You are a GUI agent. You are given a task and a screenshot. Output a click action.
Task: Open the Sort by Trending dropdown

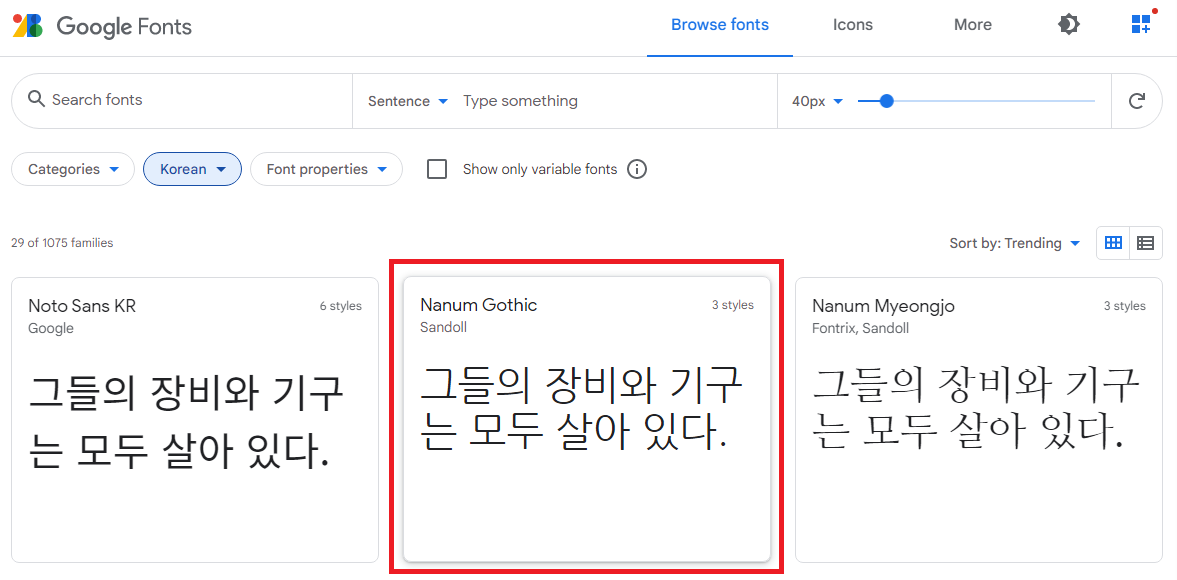click(1015, 243)
